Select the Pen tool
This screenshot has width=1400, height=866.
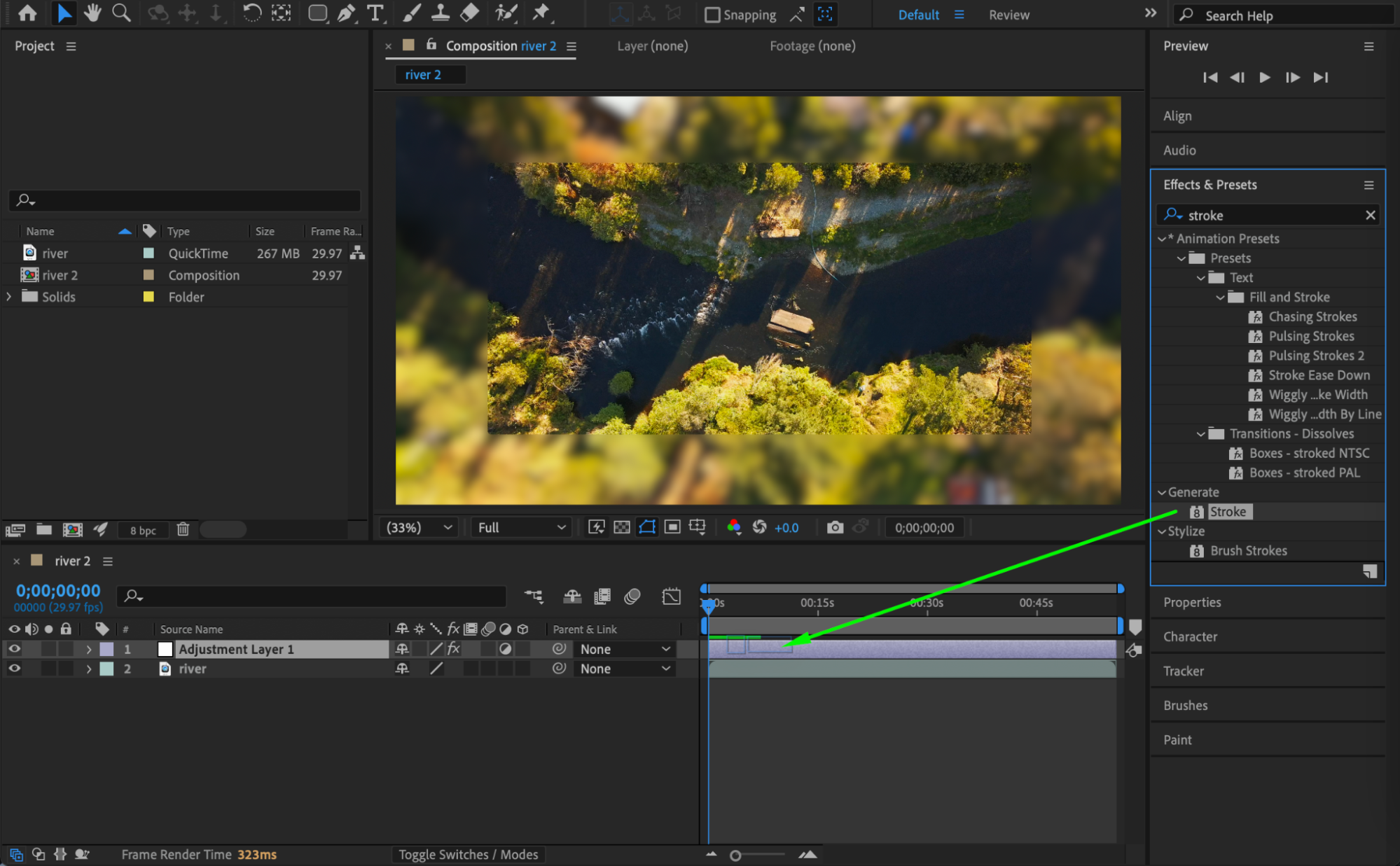[346, 13]
